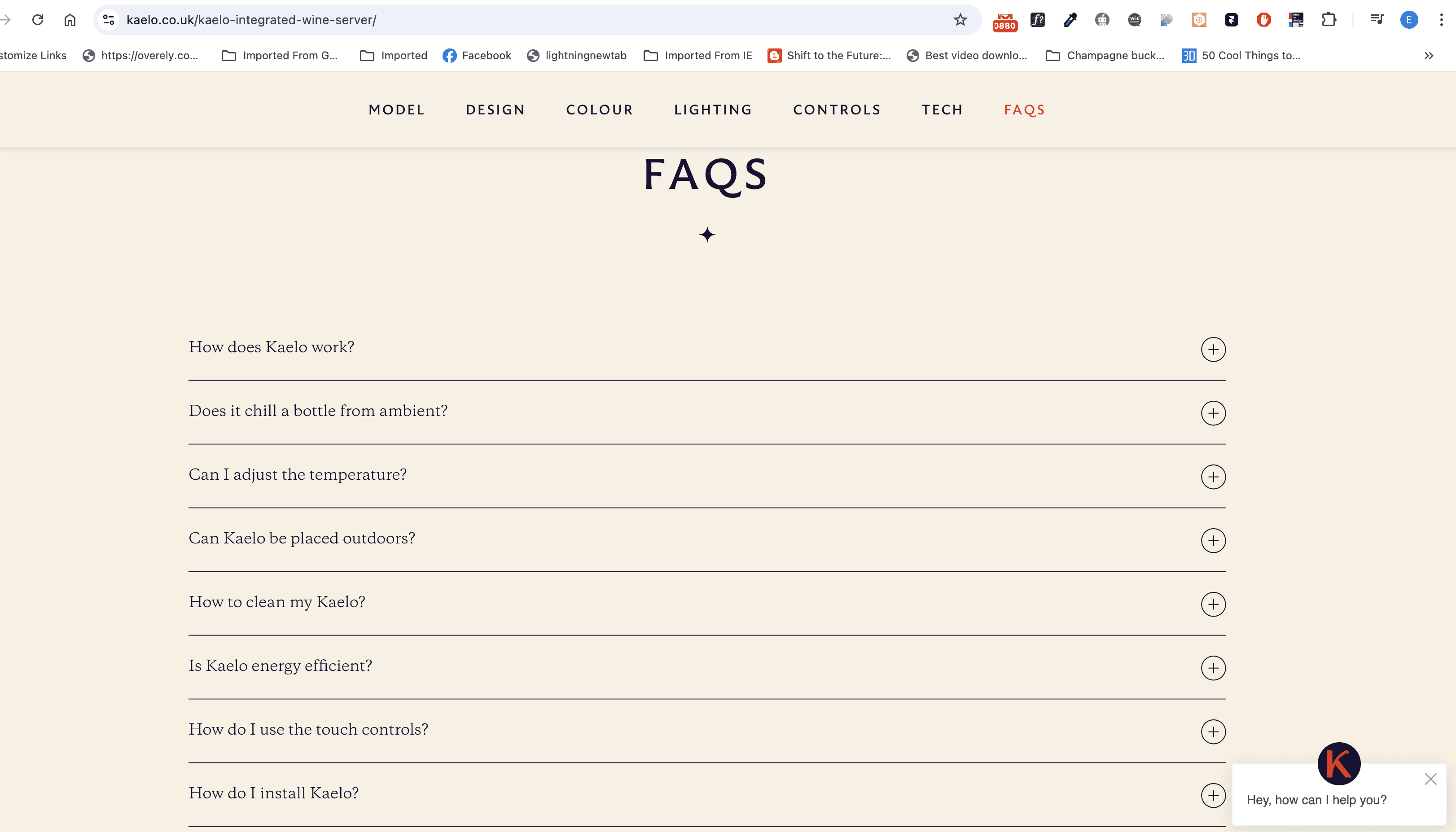
Task: Activate the eyedropper color picker extension
Action: point(1070,20)
